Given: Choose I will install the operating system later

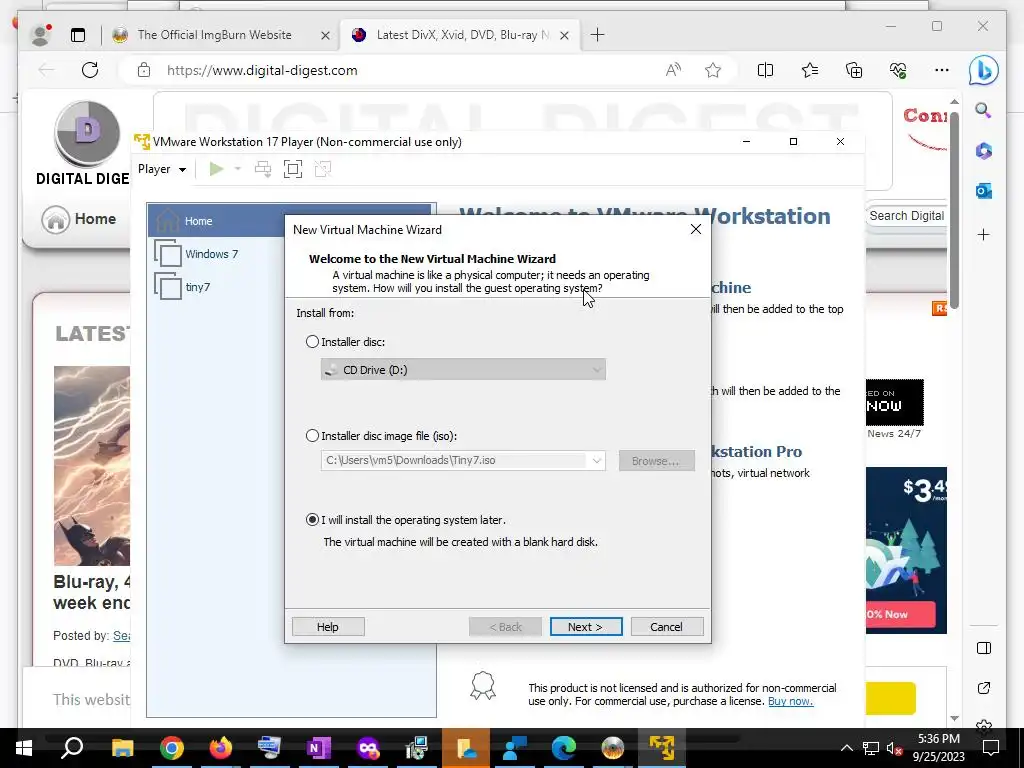Looking at the screenshot, I should pyautogui.click(x=312, y=520).
